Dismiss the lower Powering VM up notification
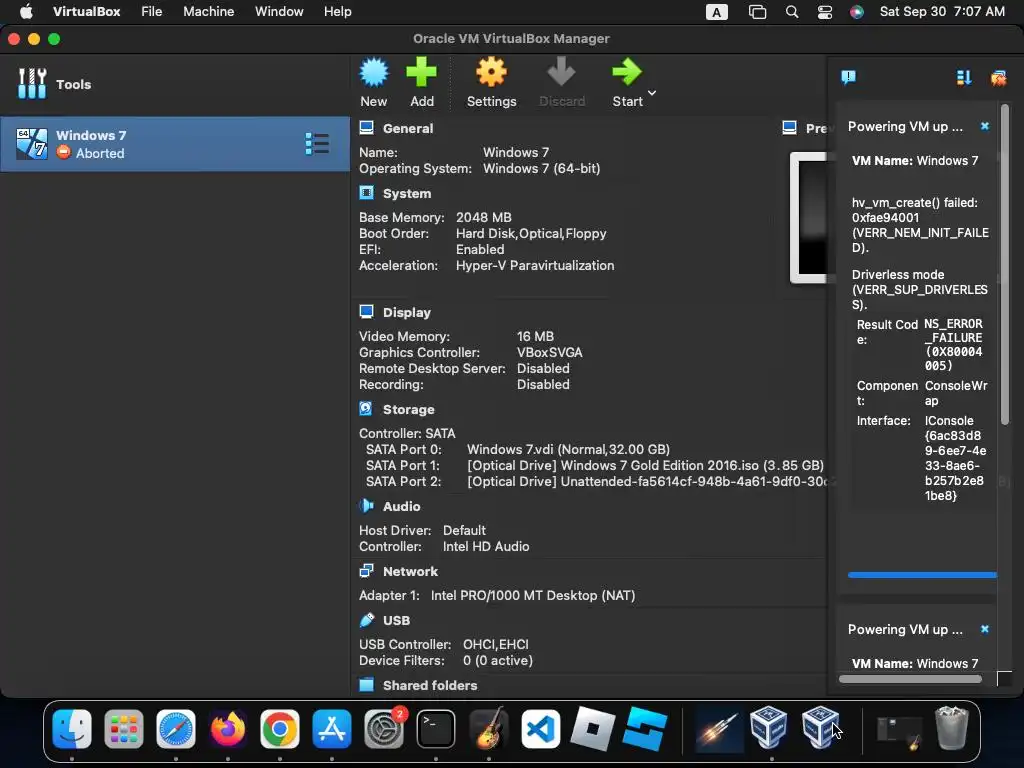This screenshot has height=768, width=1024. tap(985, 629)
